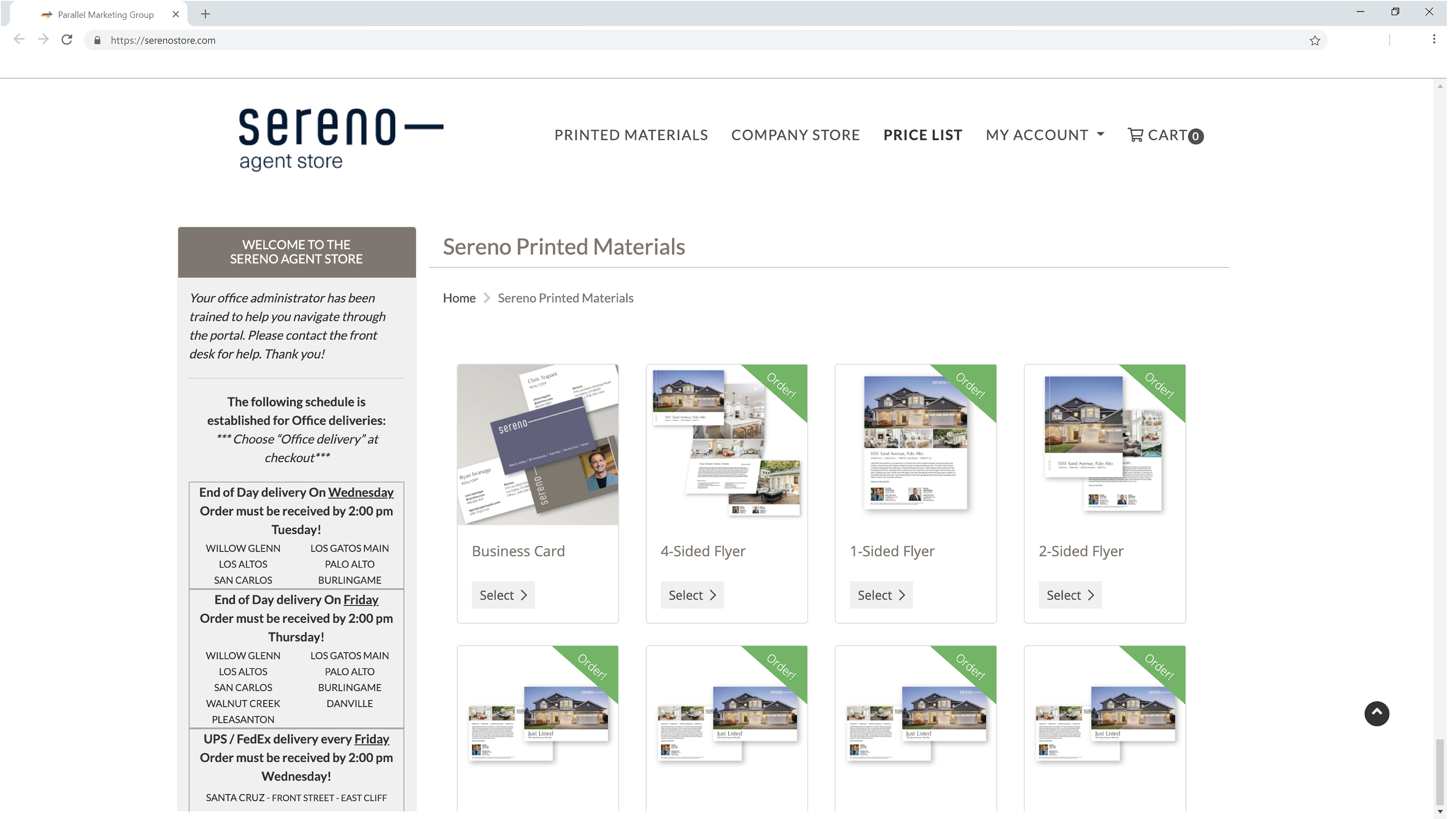
Task: Click 'SANTA CRUZ - FRONT STREET - EAST CLIFF' text
Action: click(296, 797)
